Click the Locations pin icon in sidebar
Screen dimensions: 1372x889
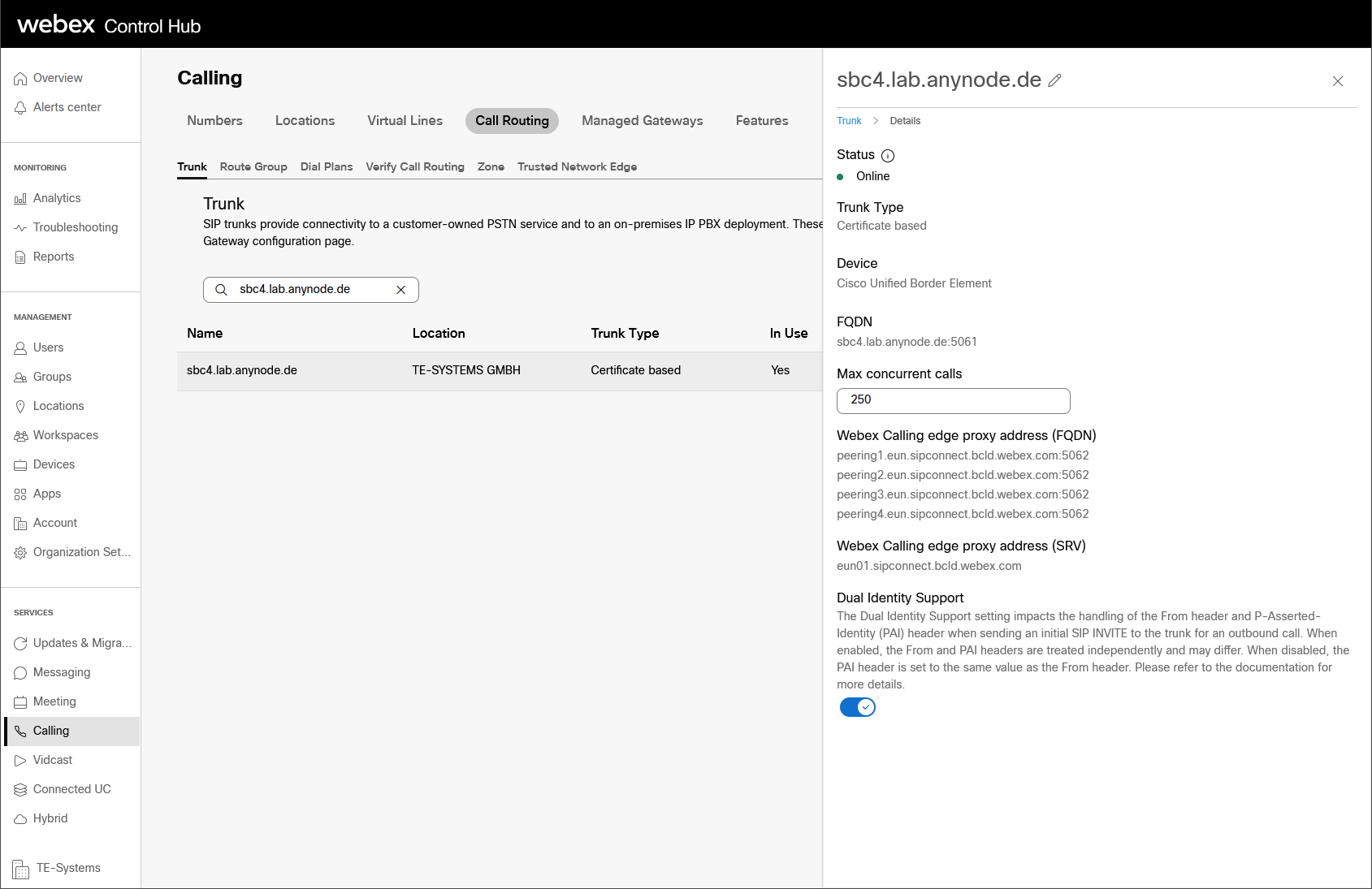tap(20, 407)
